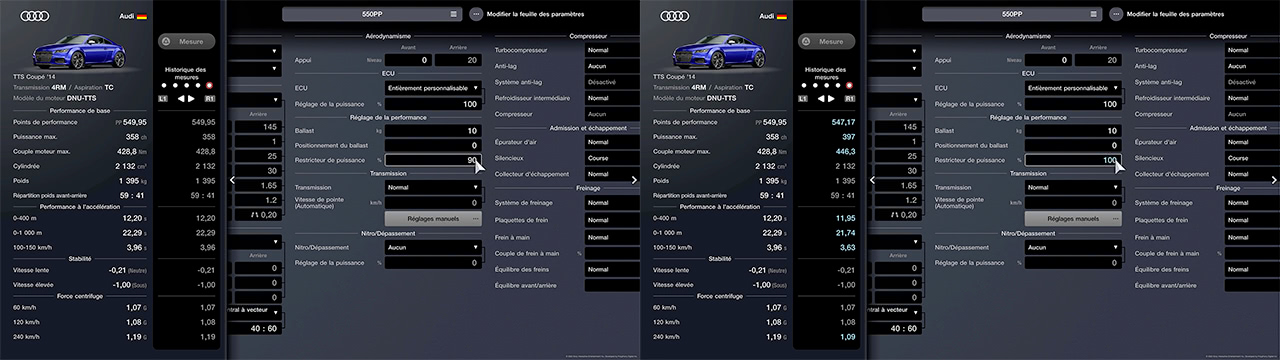Click 'Réglages manuels' button on left screen
The height and width of the screenshot is (360, 1280).
tap(433, 218)
